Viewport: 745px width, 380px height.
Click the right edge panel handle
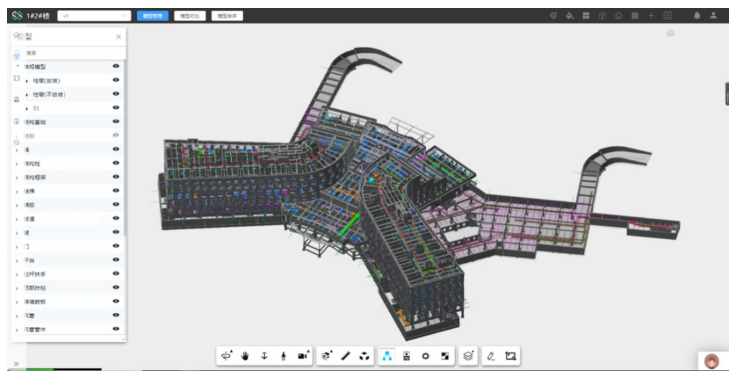coord(726,94)
